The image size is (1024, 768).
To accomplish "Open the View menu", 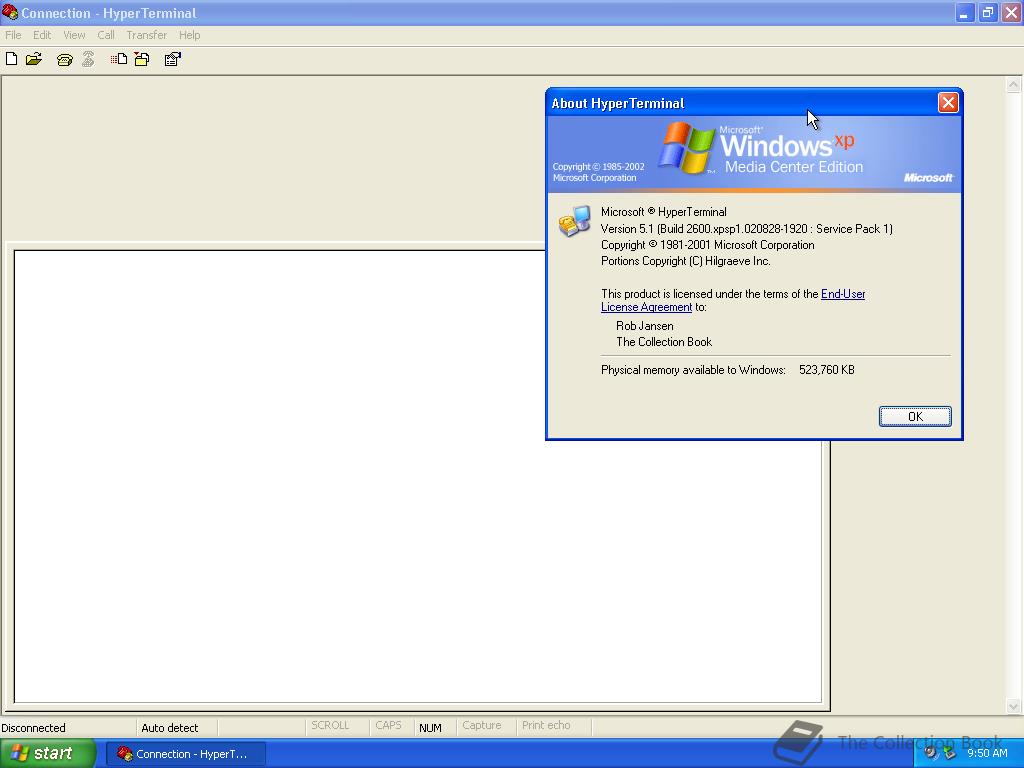I will coord(74,35).
